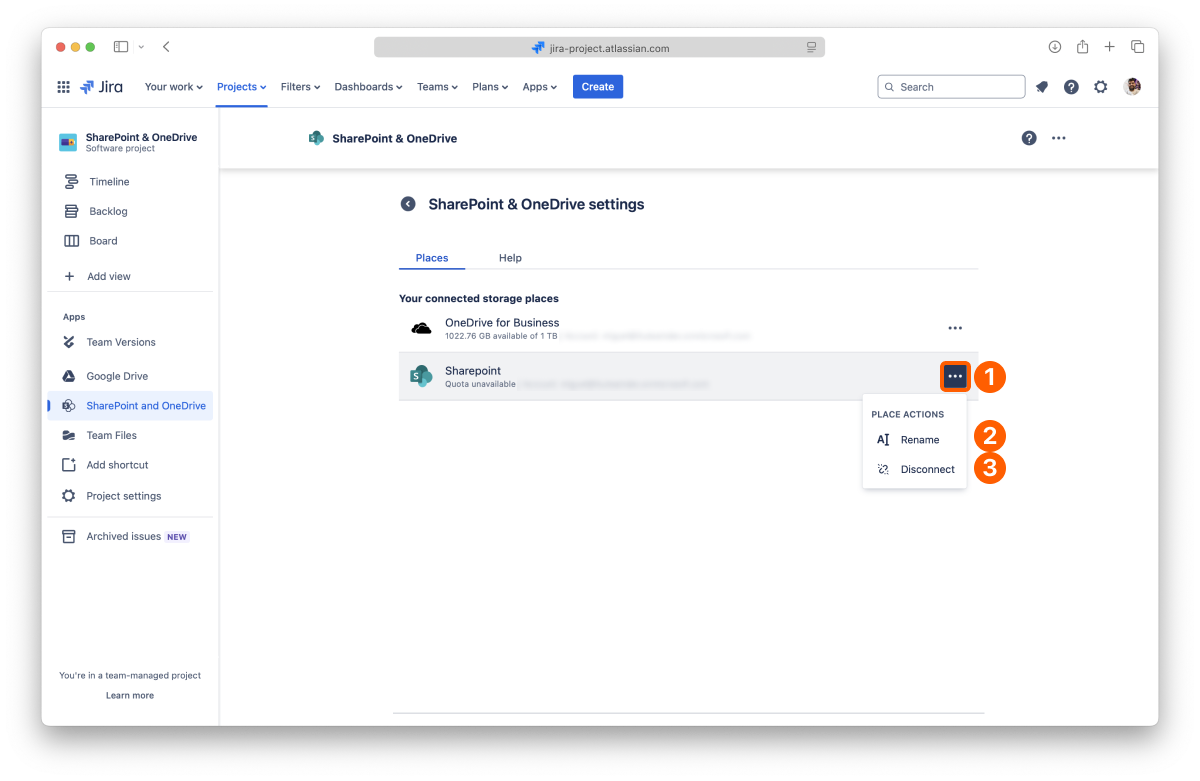Open more actions for OneDrive for Business
The width and height of the screenshot is (1200, 781).
955,328
